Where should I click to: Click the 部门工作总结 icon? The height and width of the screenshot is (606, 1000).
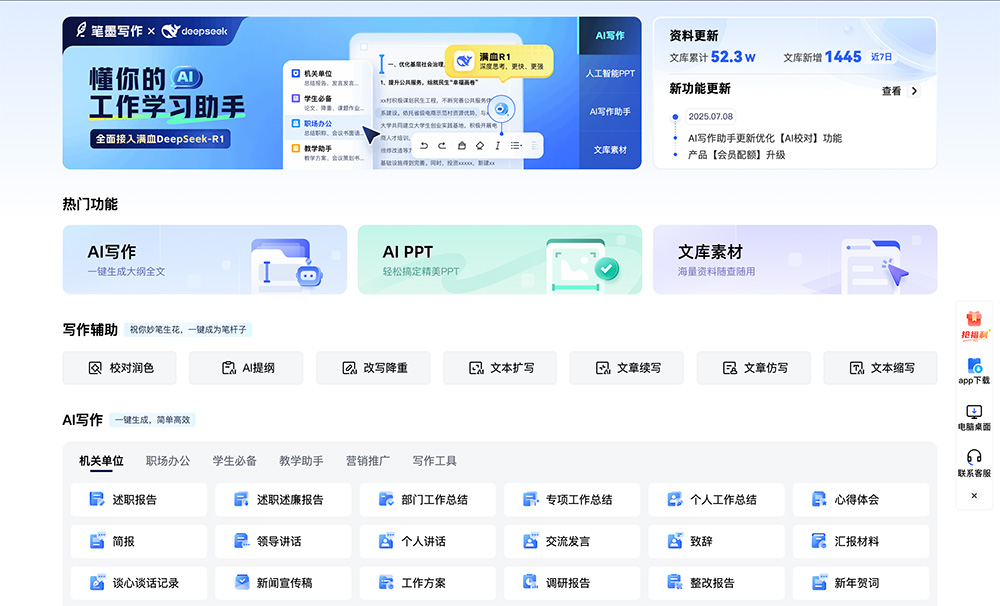(x=386, y=499)
